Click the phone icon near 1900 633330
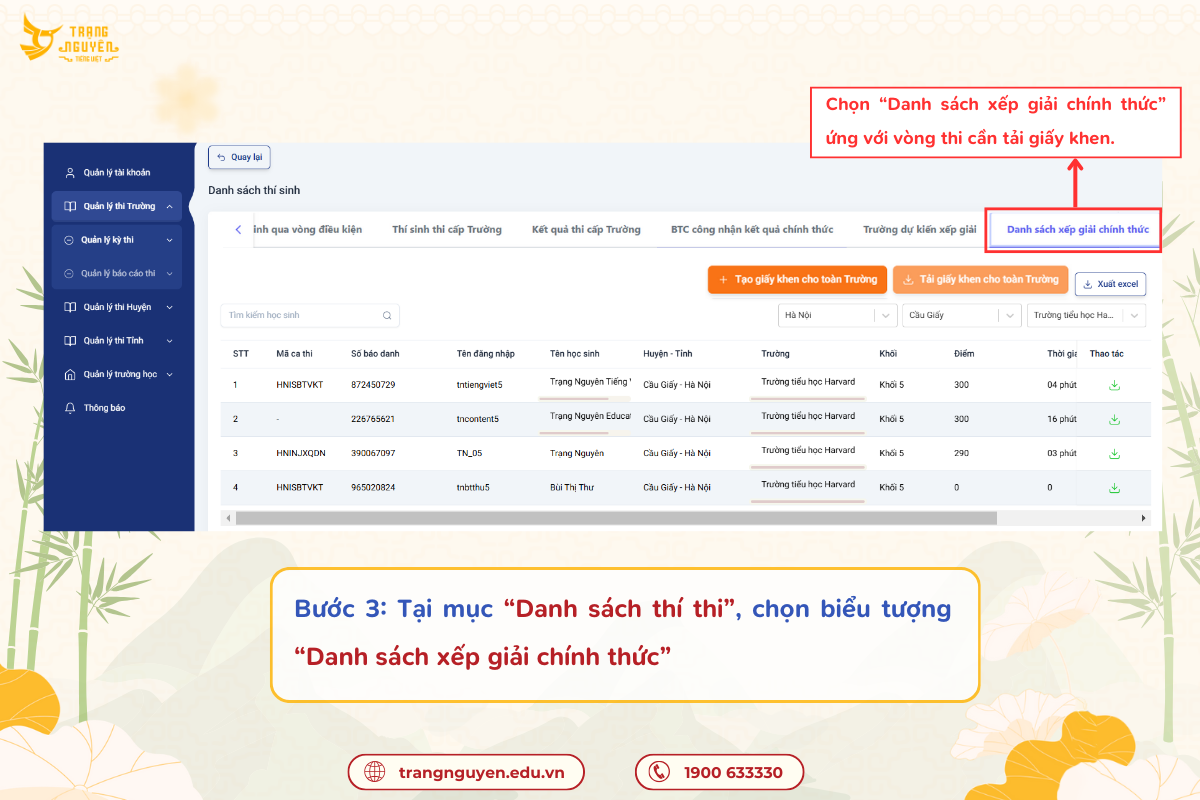Image resolution: width=1200 pixels, height=800 pixels. 659,772
